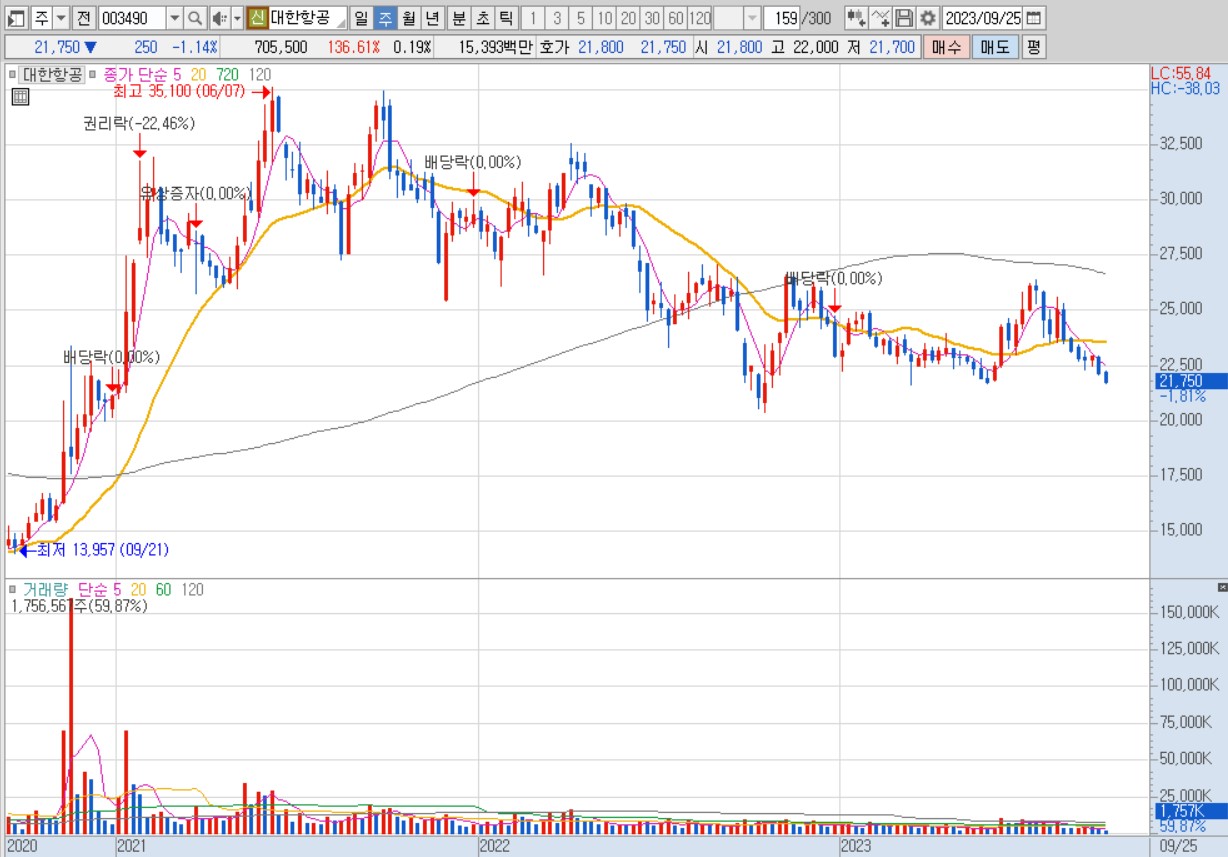
Task: Click the date field 2023/09/25
Action: (983, 18)
